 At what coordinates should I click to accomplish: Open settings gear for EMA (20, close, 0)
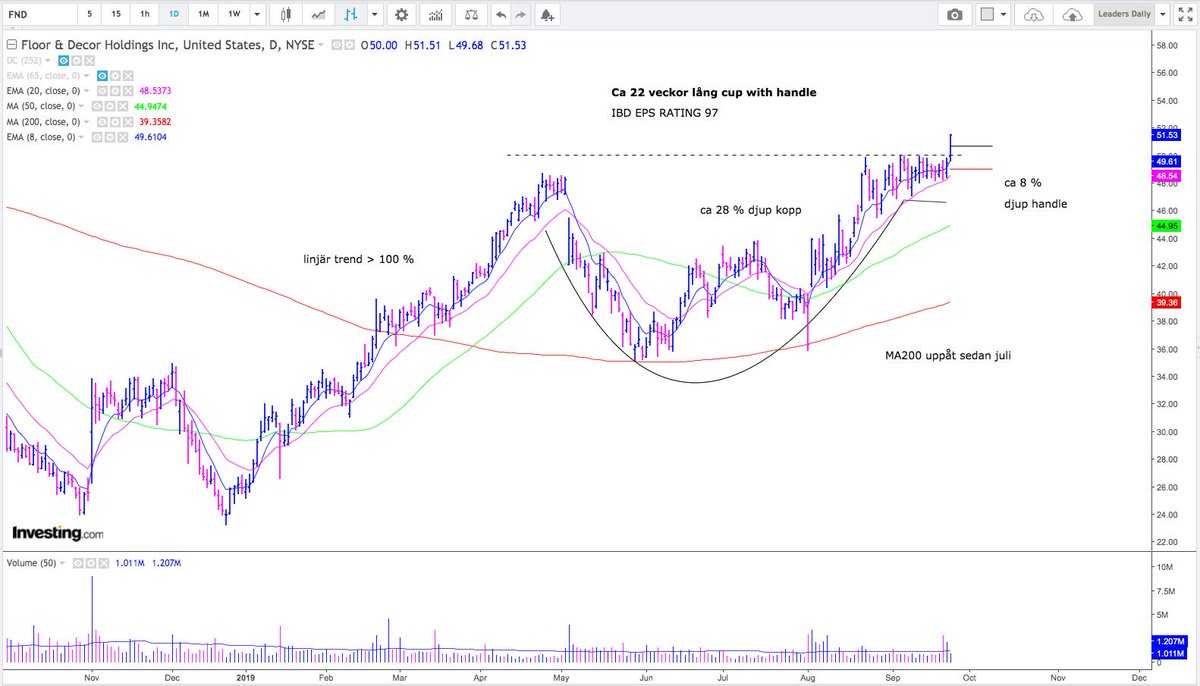tap(115, 91)
